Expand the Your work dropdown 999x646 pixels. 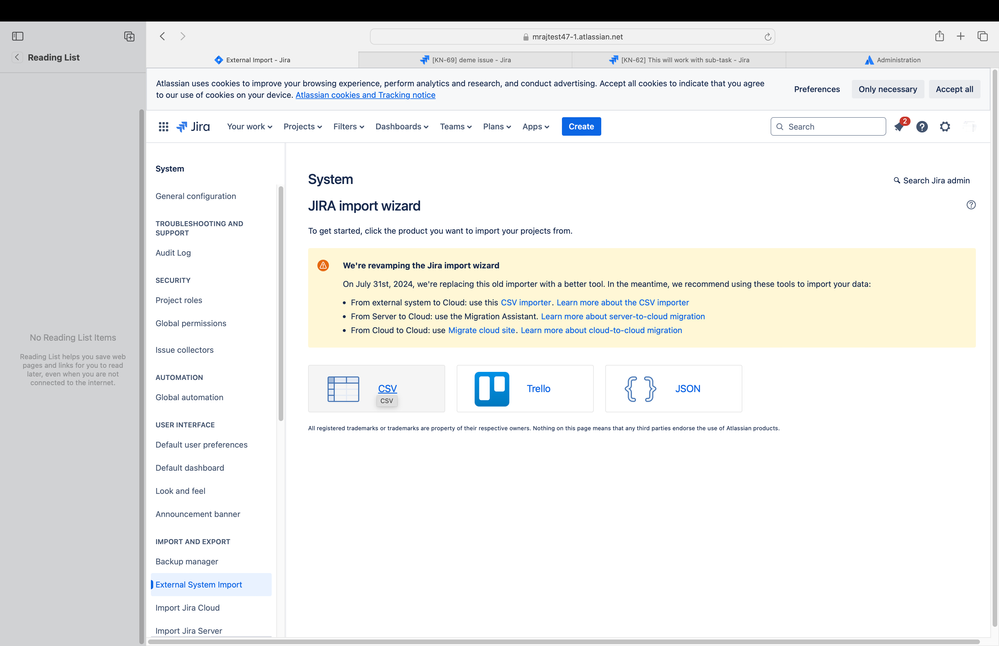coord(249,127)
